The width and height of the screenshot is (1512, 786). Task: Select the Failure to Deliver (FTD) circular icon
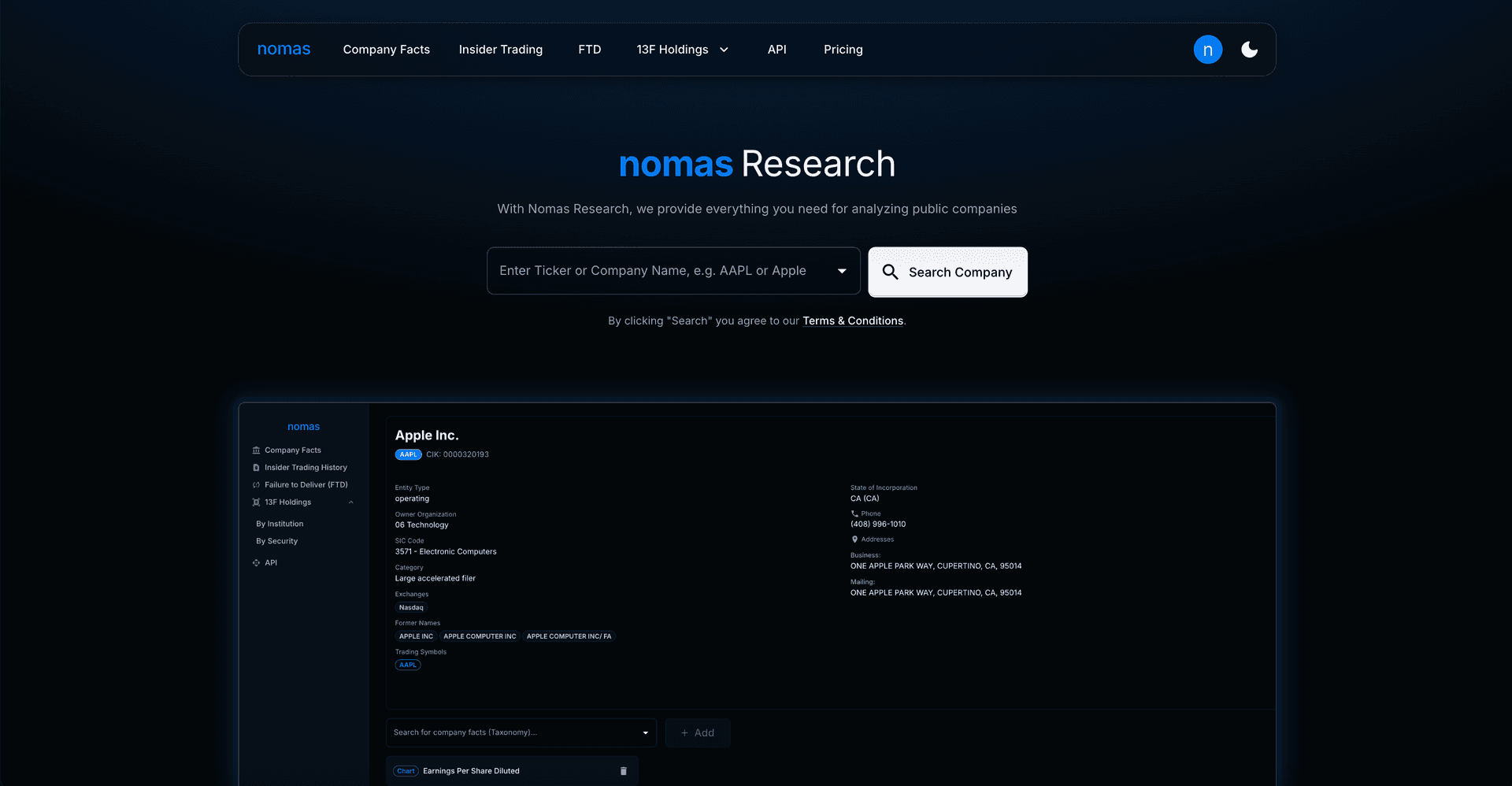256,484
